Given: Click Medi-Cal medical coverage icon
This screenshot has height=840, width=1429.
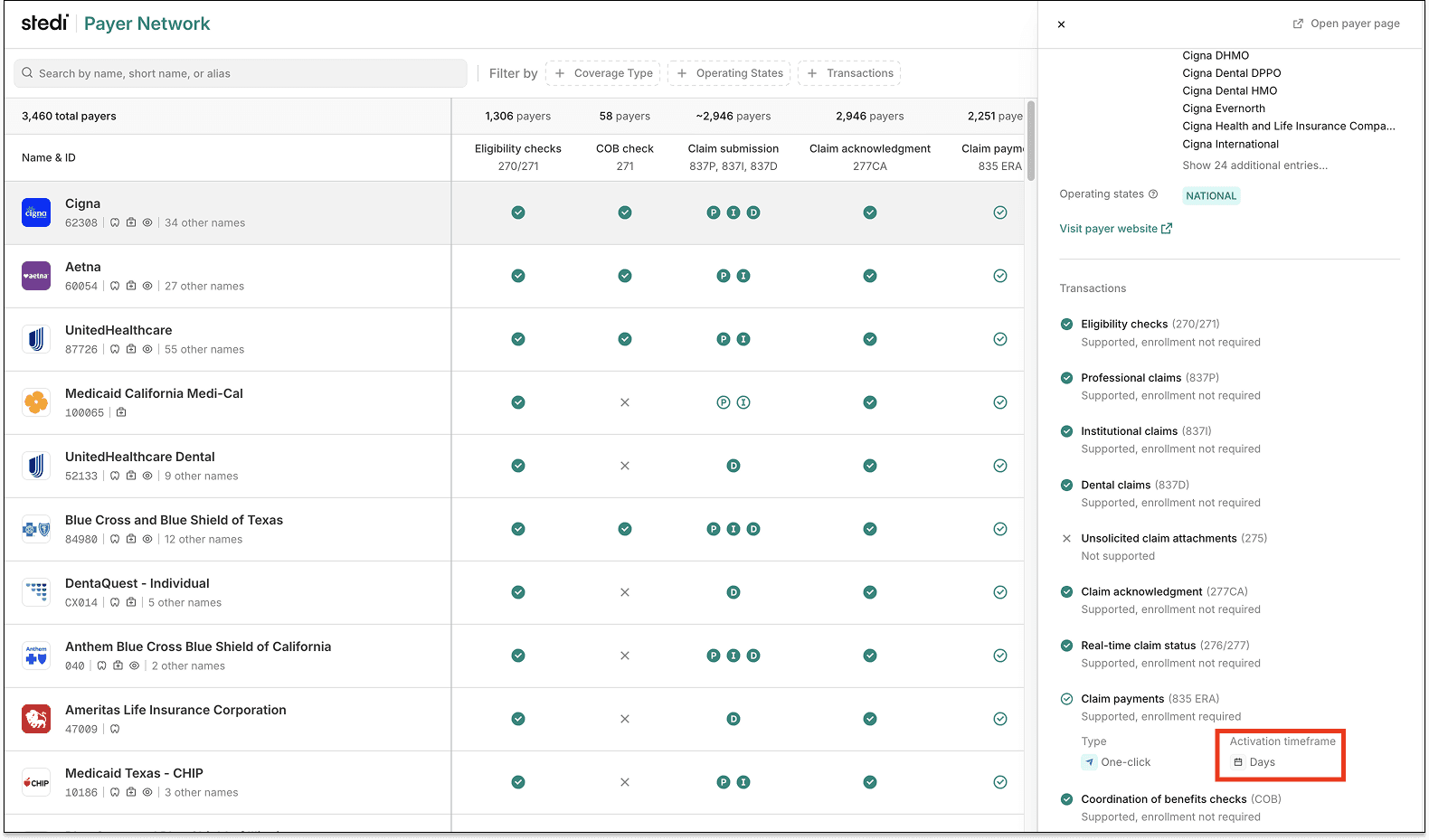Looking at the screenshot, I should (x=121, y=412).
